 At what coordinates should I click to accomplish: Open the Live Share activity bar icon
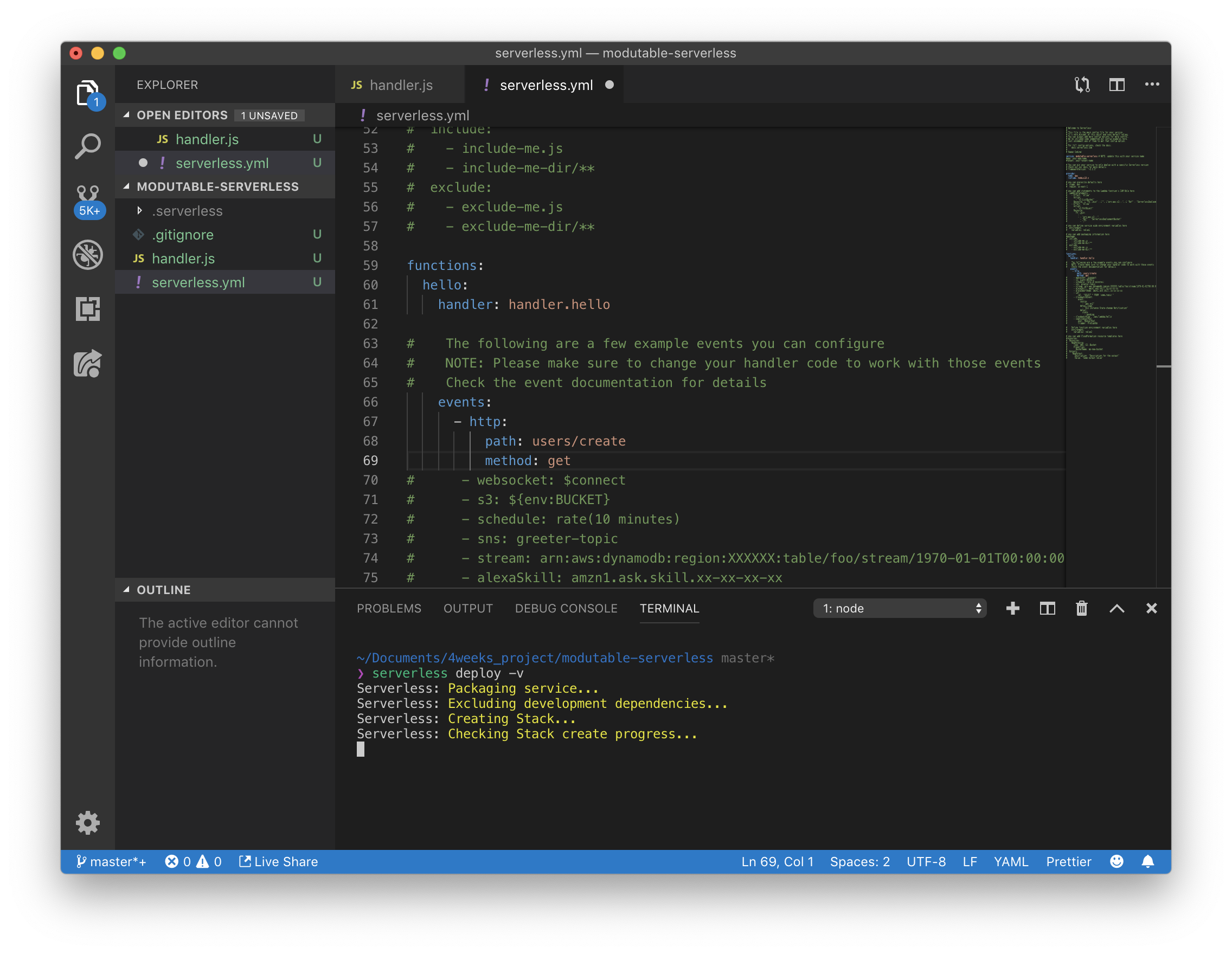coord(87,364)
